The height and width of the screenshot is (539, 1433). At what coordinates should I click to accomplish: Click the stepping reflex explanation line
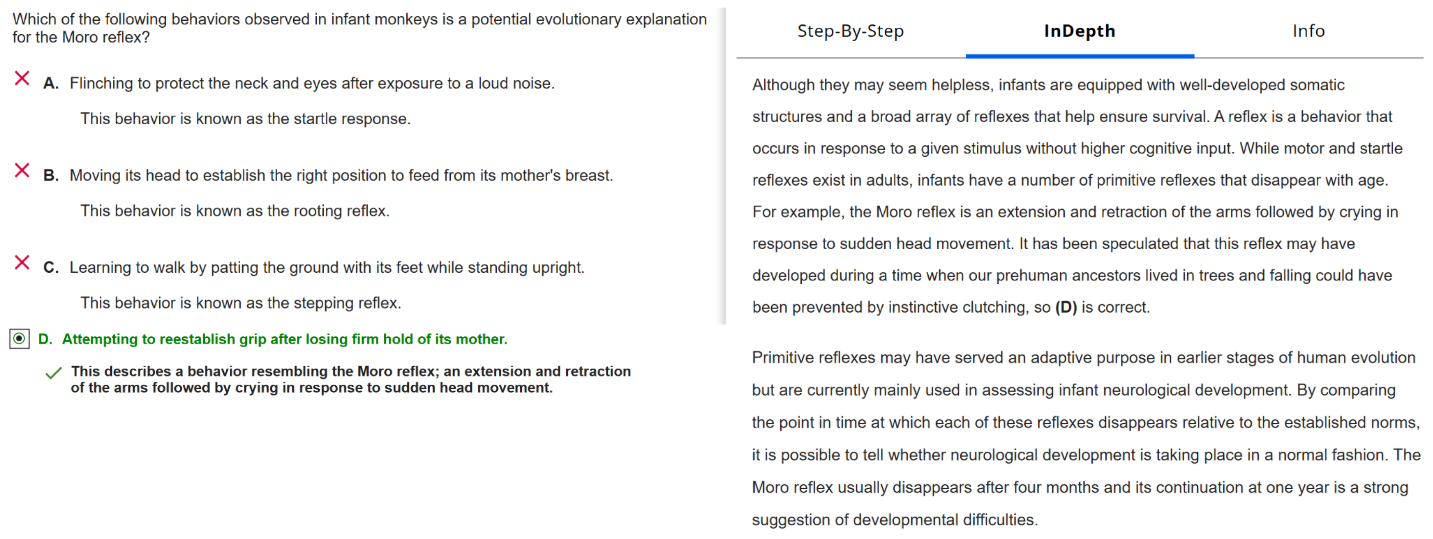[x=240, y=303]
